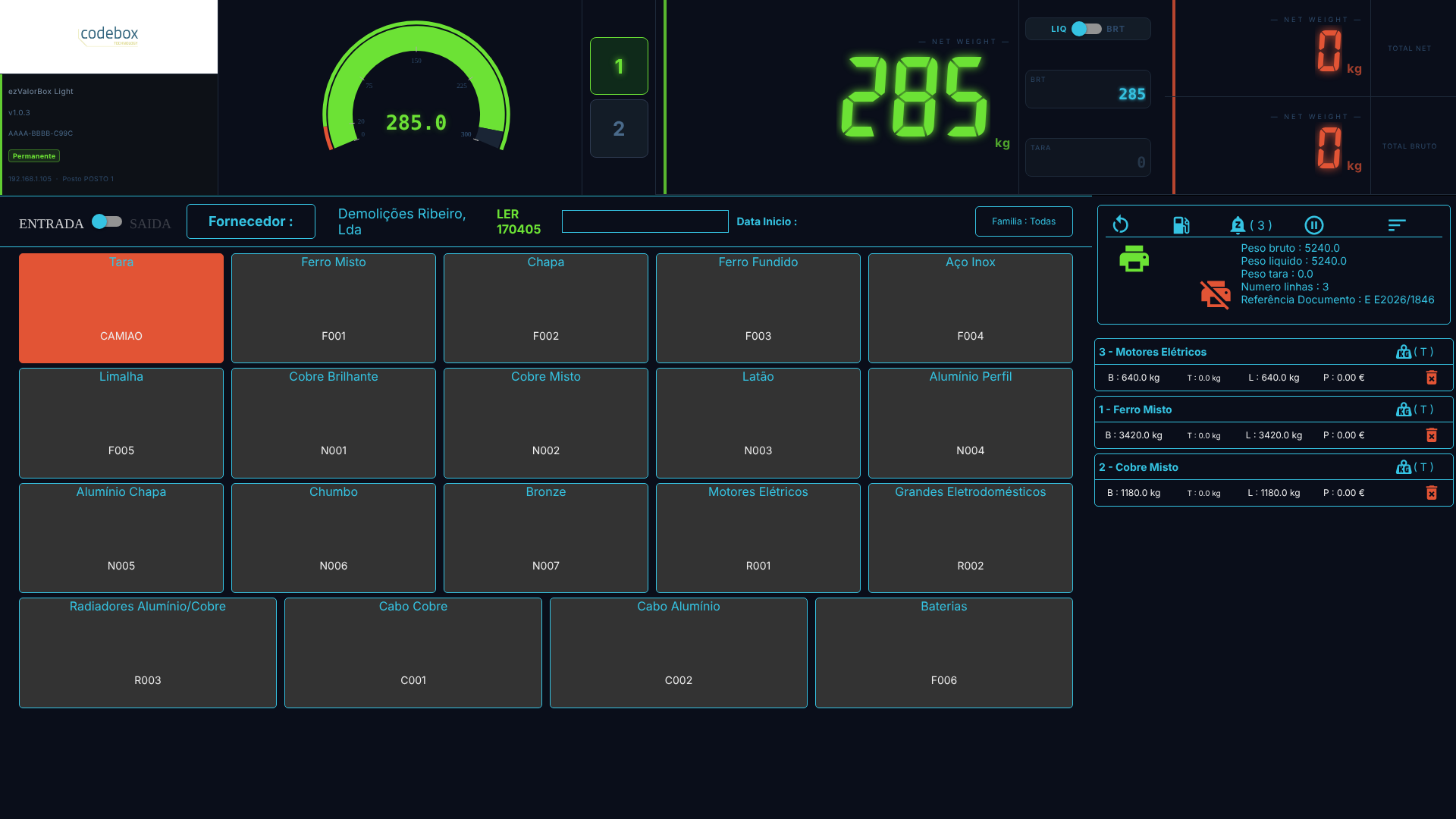The image size is (1456, 819).
Task: Open the sort lines menu icon
Action: tap(1397, 224)
